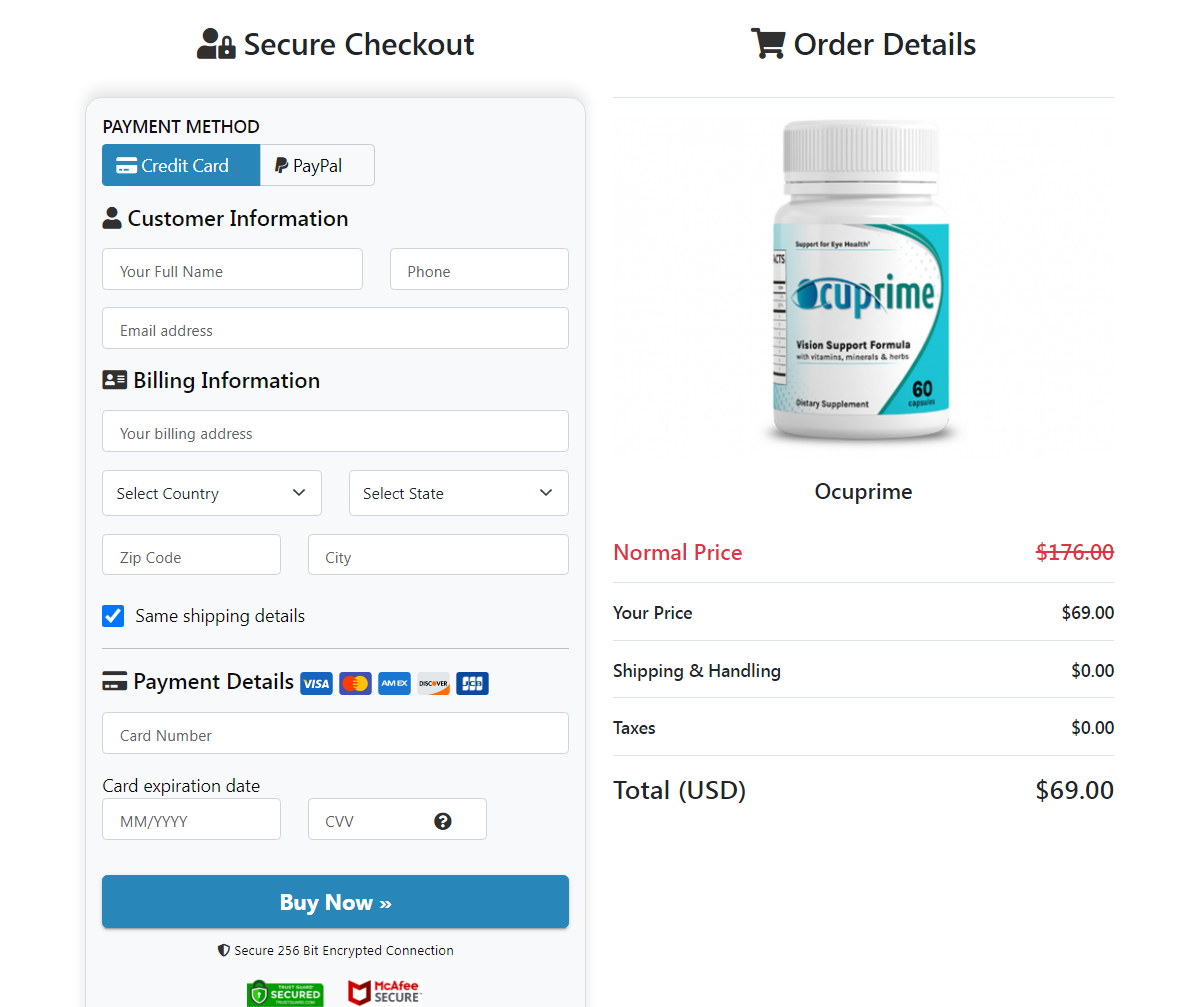Click the Visa card icon
1192x1007 pixels.
click(x=316, y=684)
